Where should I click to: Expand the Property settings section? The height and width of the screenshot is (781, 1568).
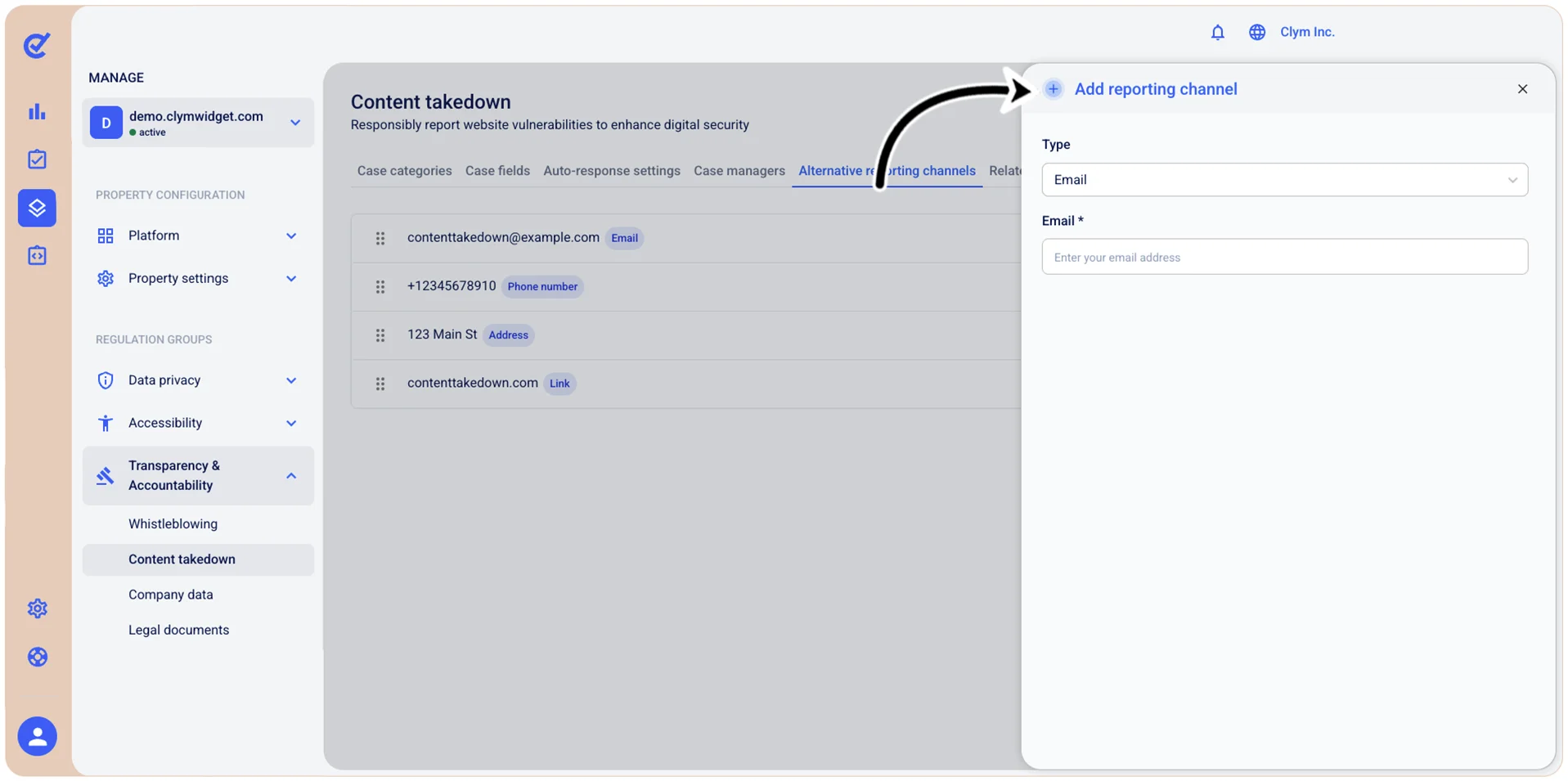click(x=198, y=279)
